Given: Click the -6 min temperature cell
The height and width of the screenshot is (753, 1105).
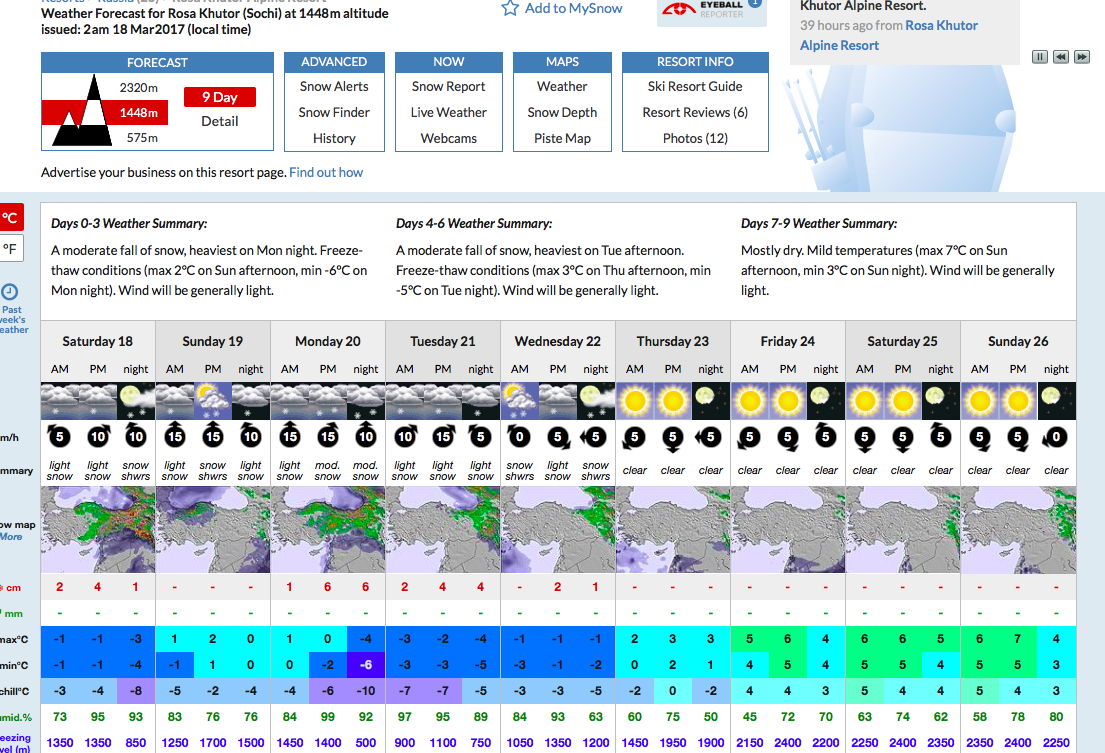Looking at the screenshot, I should pos(366,665).
